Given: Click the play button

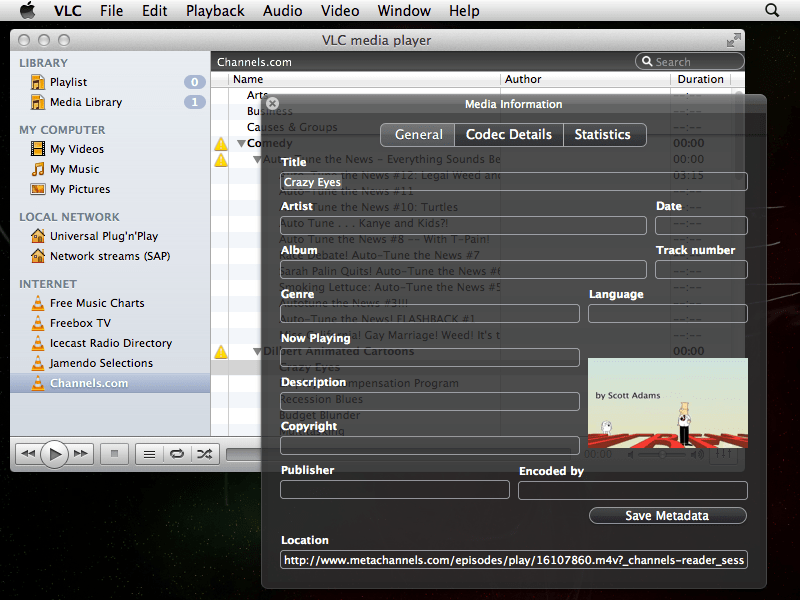Looking at the screenshot, I should click(x=55, y=454).
